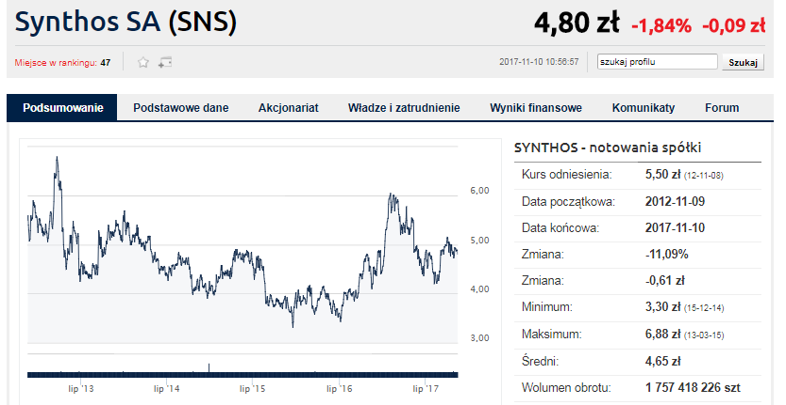Click the 2017-11-10 10:56:57 timestamp
The image size is (786, 405).
[x=539, y=62]
